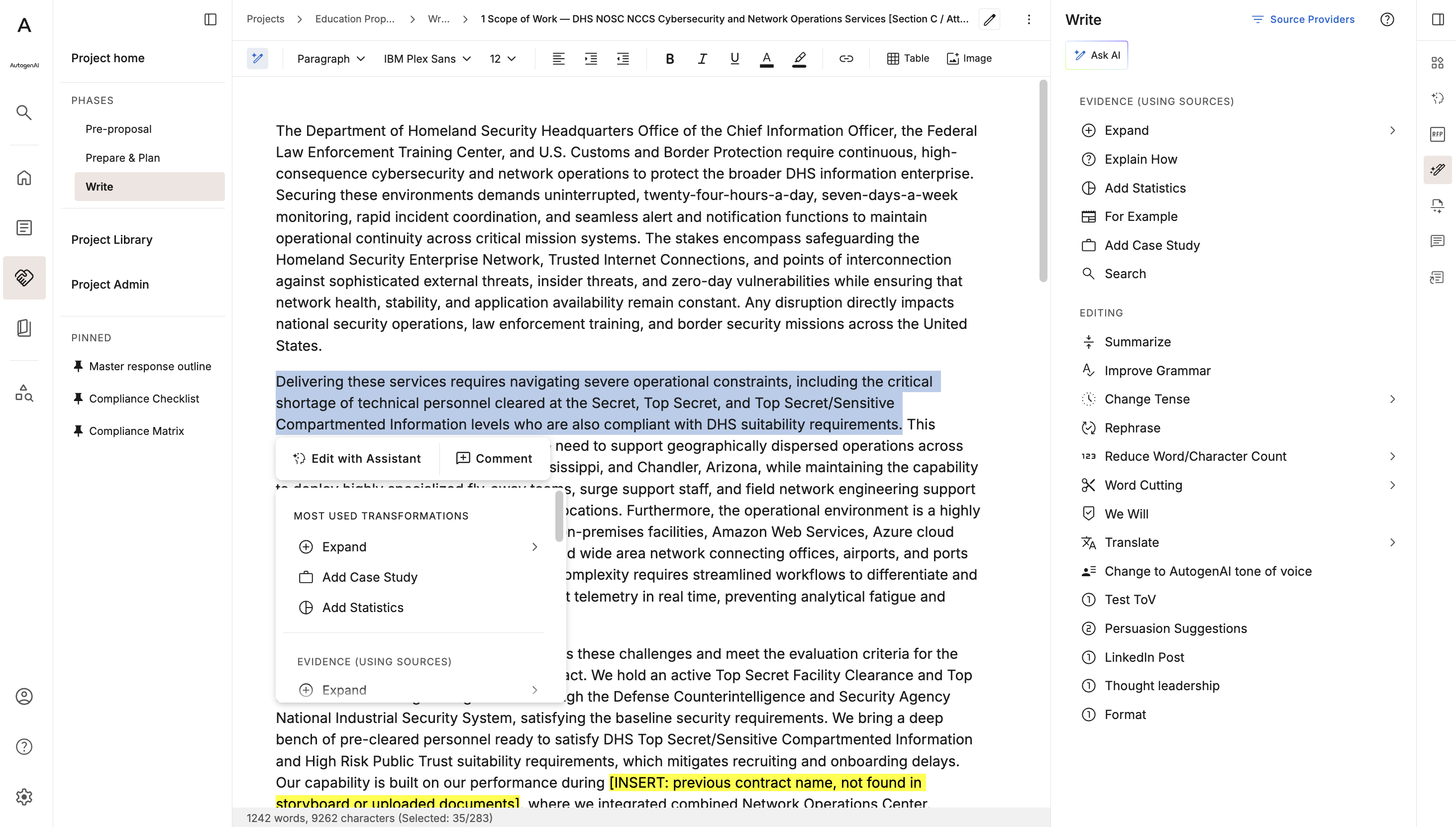Open the RFP icon in right rail
This screenshot has width=1456, height=827.
1437,135
